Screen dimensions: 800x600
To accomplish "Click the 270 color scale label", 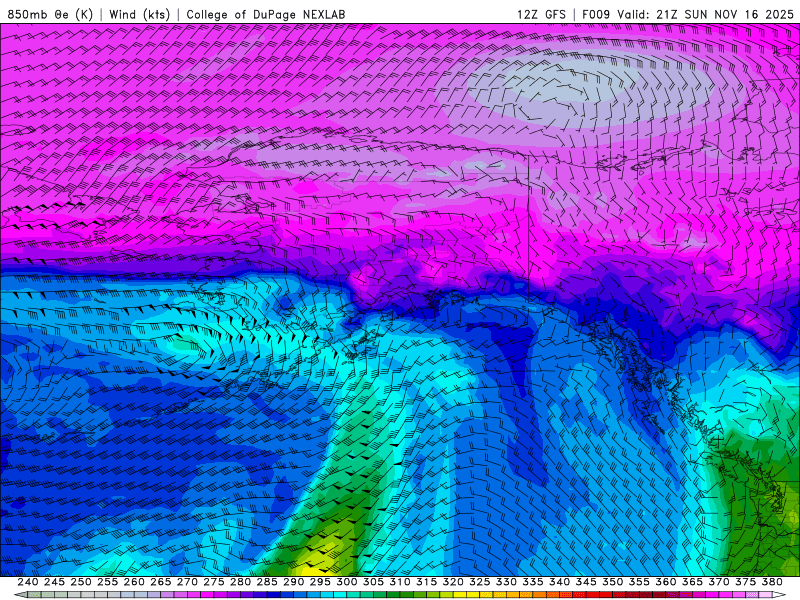I will tap(187, 582).
